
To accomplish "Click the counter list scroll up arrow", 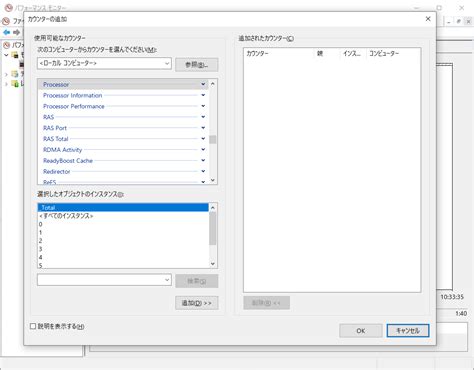I will 213,84.
